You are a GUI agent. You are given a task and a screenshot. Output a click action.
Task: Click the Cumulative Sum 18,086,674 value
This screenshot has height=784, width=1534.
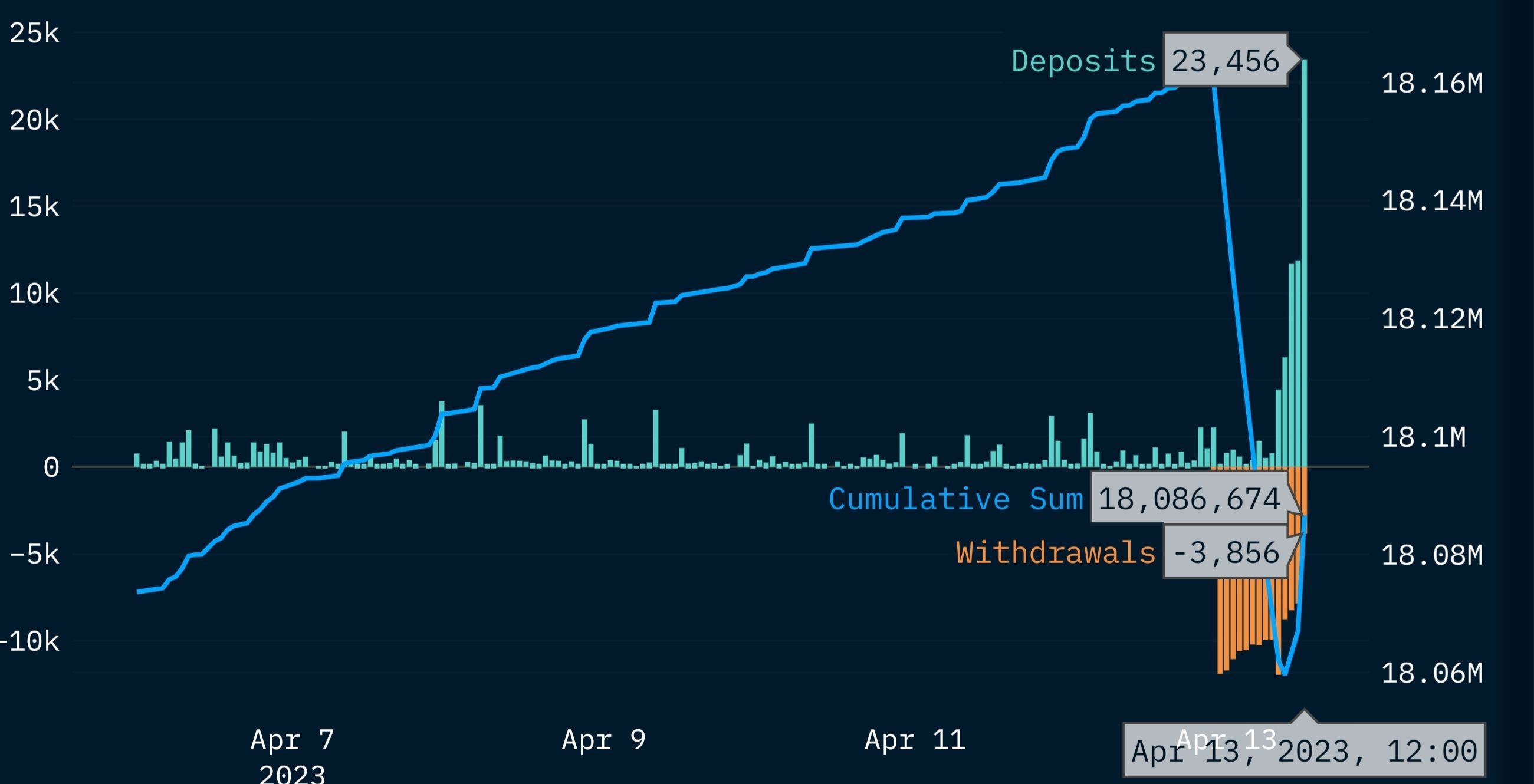pyautogui.click(x=1188, y=499)
